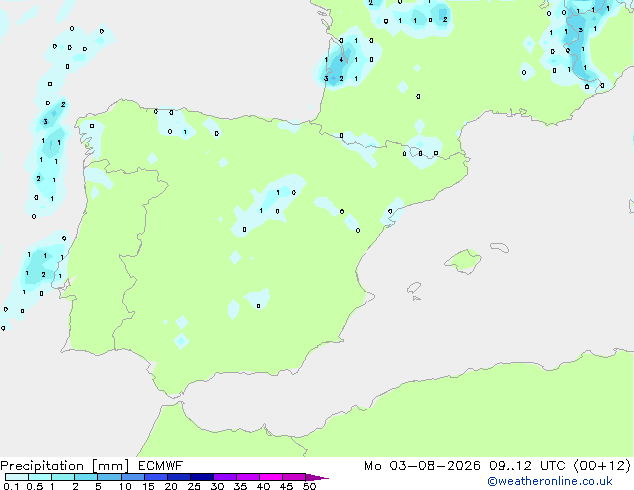The height and width of the screenshot is (490, 634).
Task: Click the 0.1–0.5 mm legend color swatch
Action: point(17,477)
